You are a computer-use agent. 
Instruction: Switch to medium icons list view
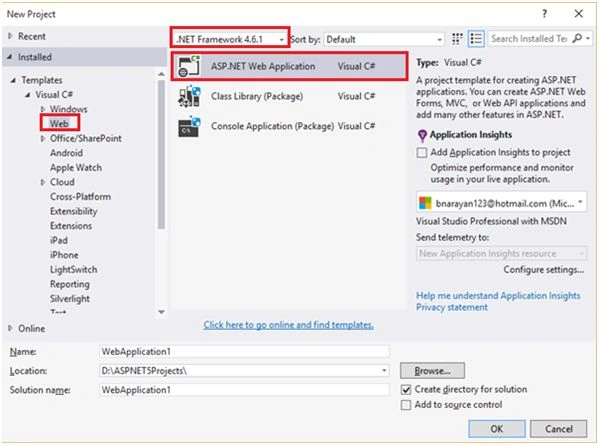(476, 39)
